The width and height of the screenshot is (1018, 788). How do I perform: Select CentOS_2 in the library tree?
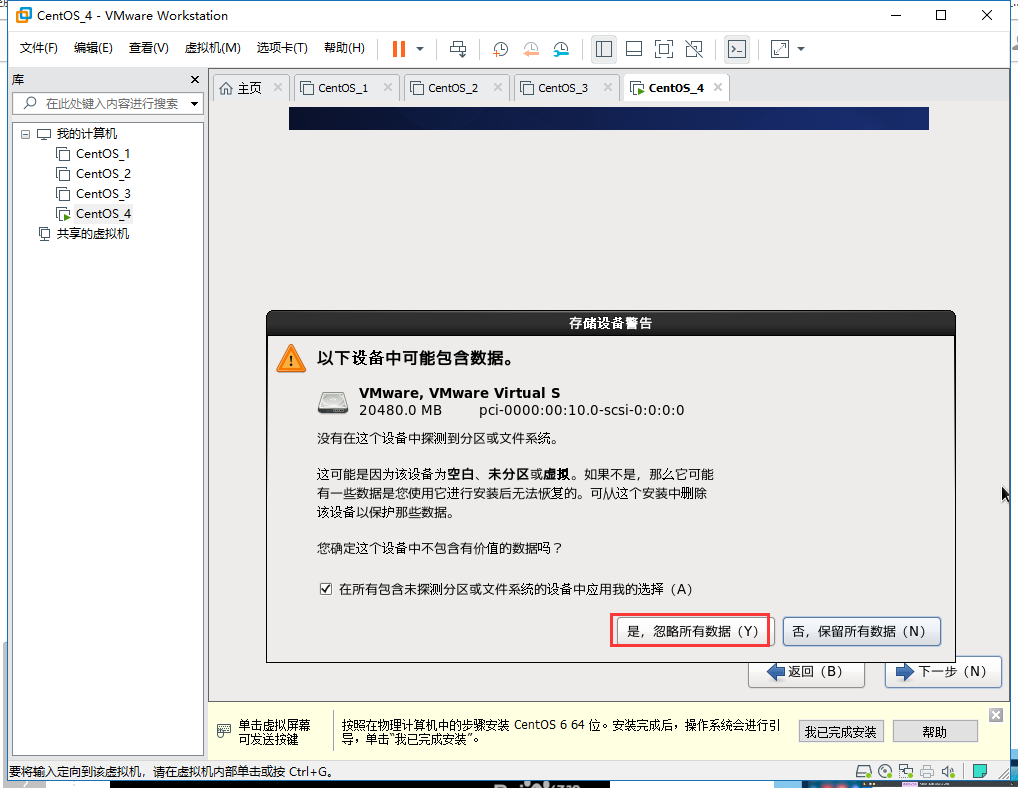tap(103, 174)
